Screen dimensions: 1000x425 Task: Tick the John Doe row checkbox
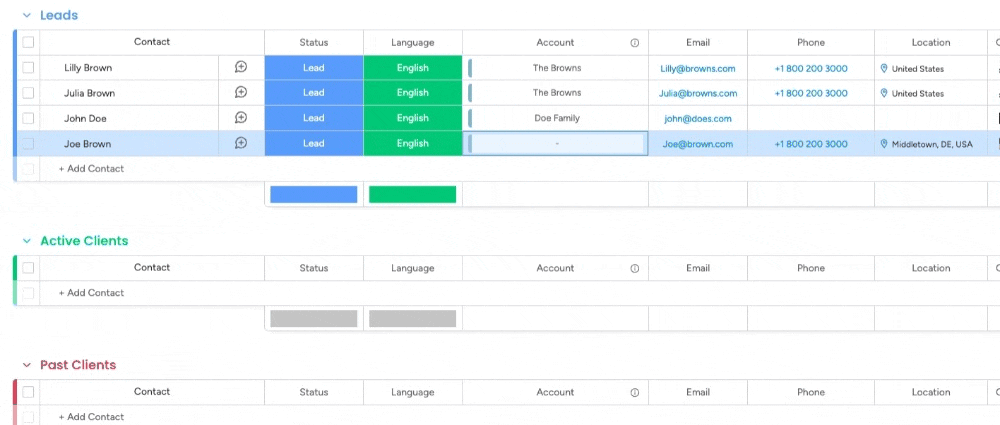pyautogui.click(x=28, y=118)
